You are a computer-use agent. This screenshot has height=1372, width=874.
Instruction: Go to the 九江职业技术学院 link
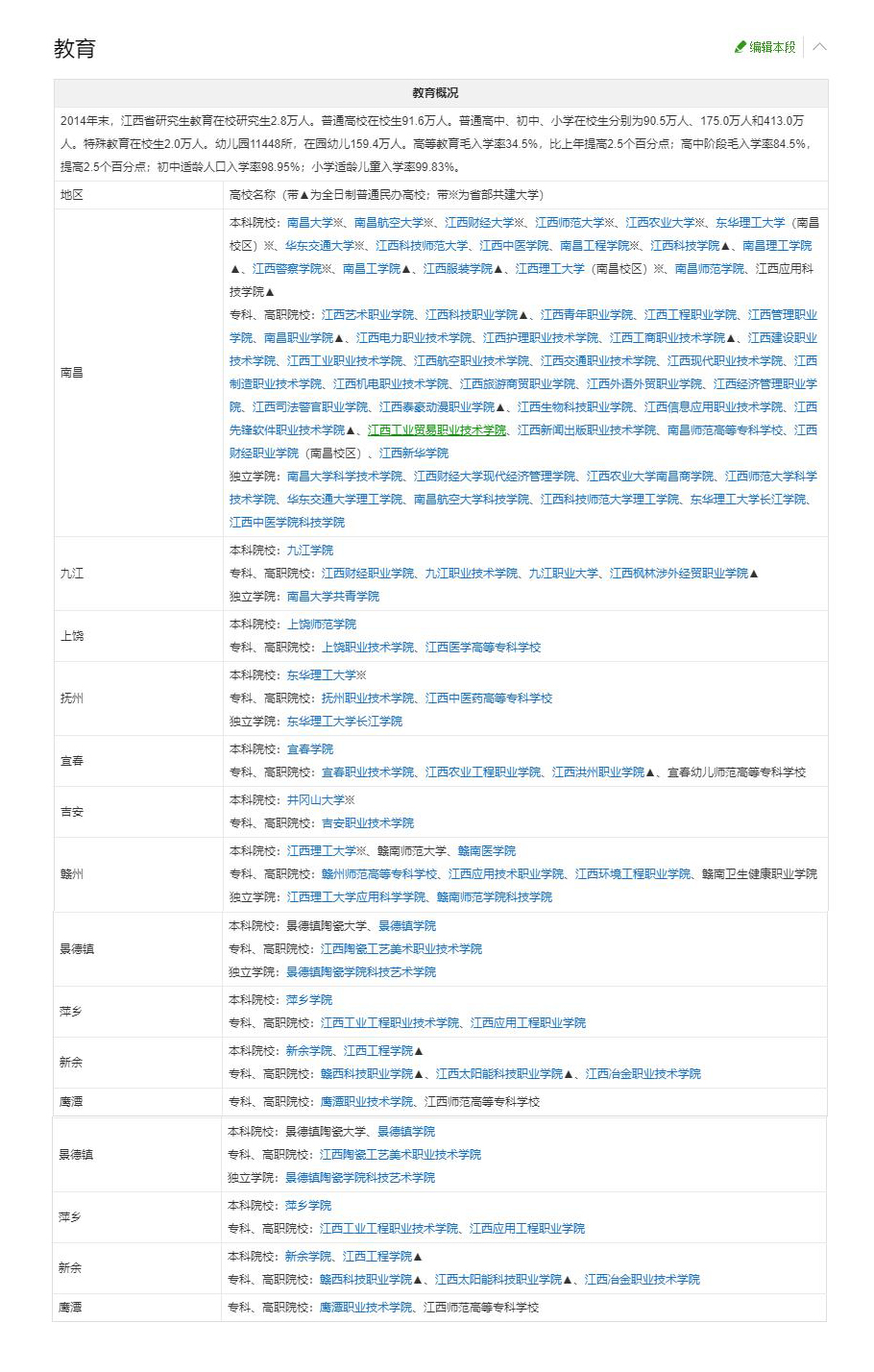[472, 574]
